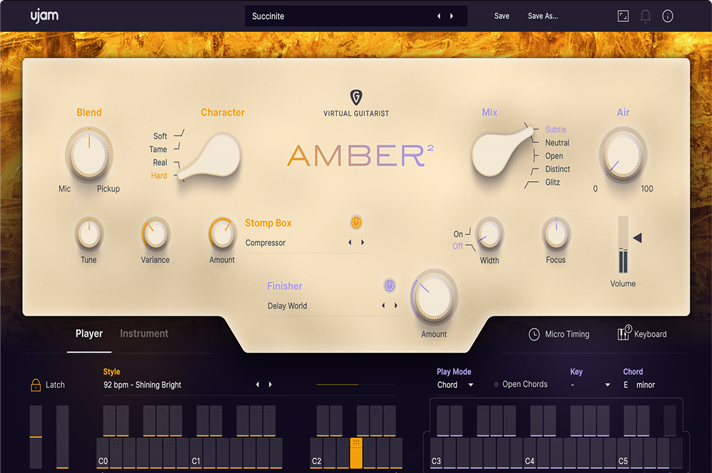Click the Width knob
The image size is (712, 473).
coord(489,234)
